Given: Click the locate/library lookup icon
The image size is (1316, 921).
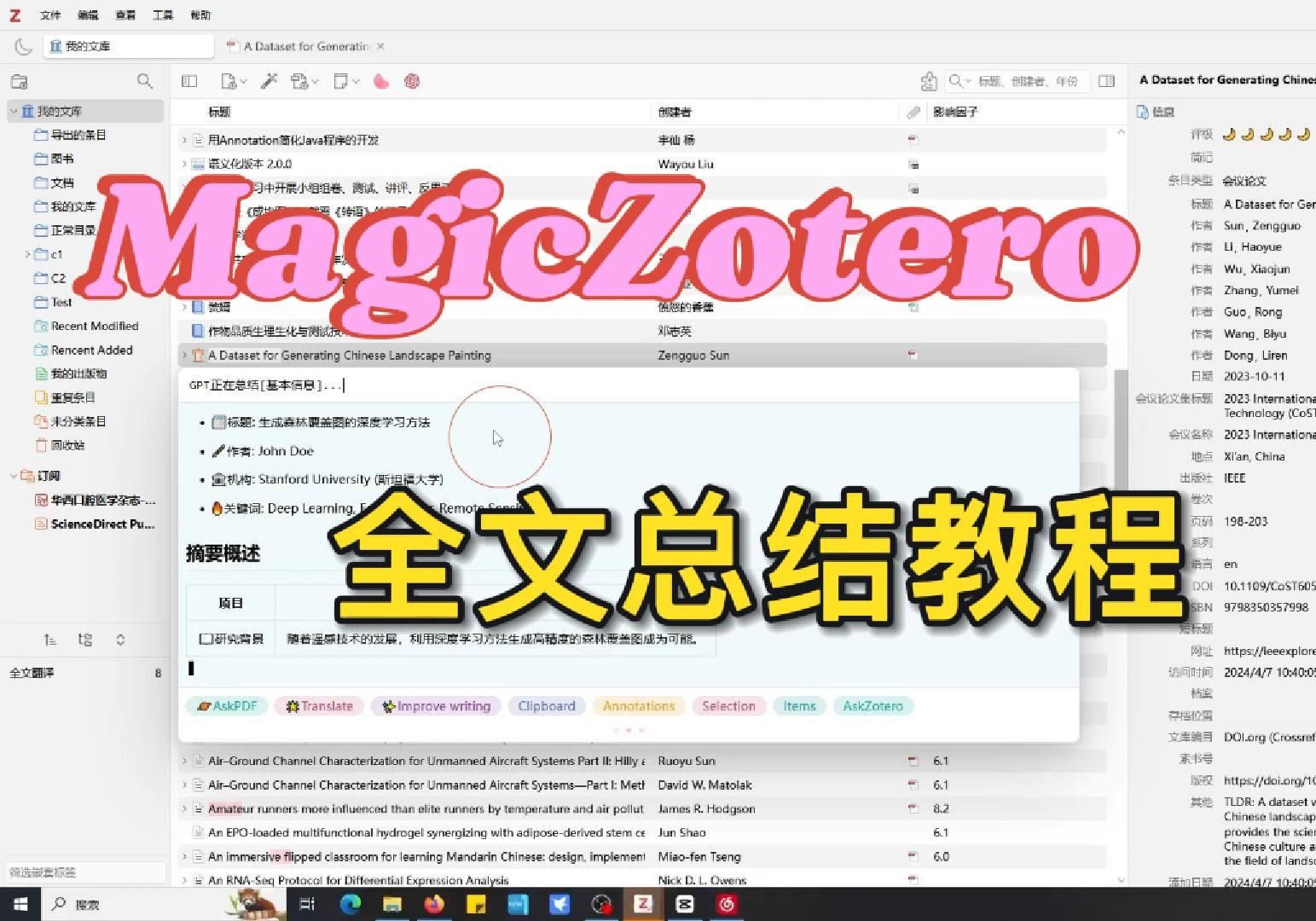Looking at the screenshot, I should pos(929,81).
